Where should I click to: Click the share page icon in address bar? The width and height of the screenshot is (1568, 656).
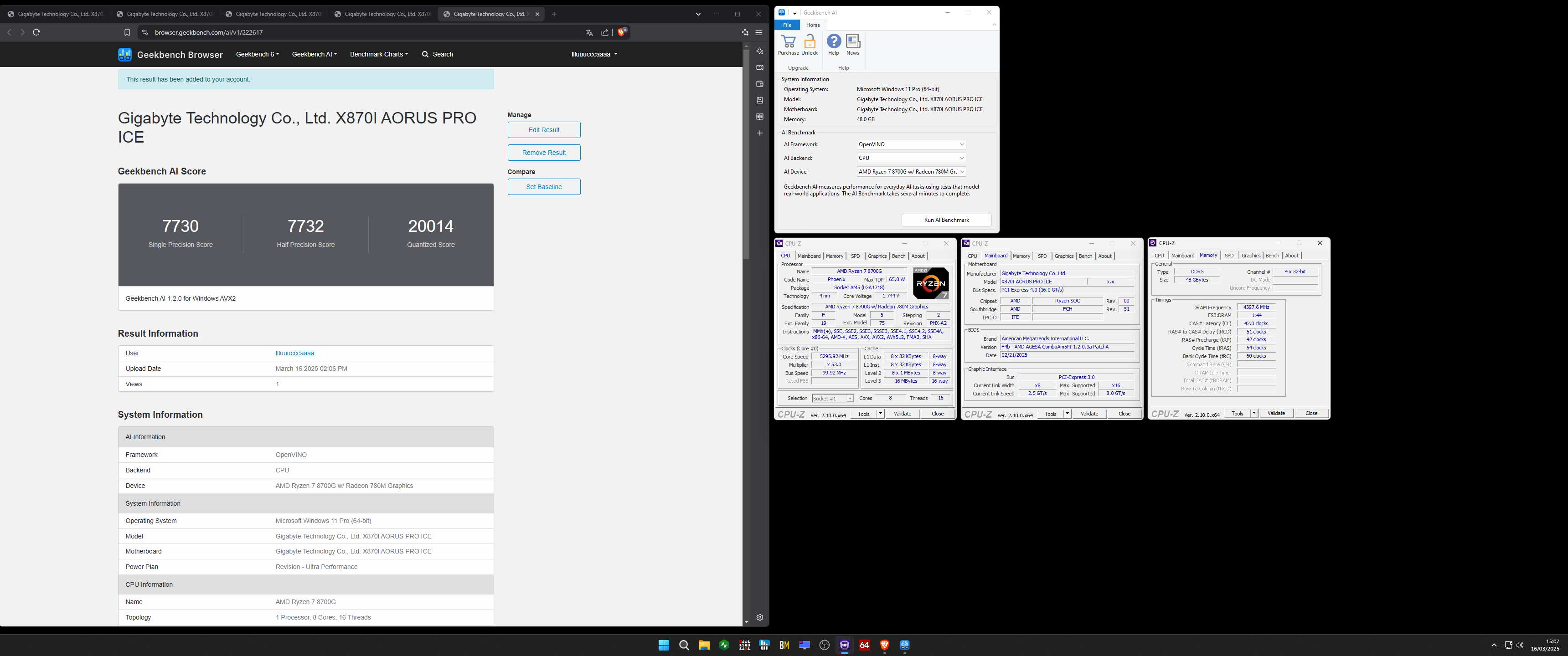click(604, 32)
